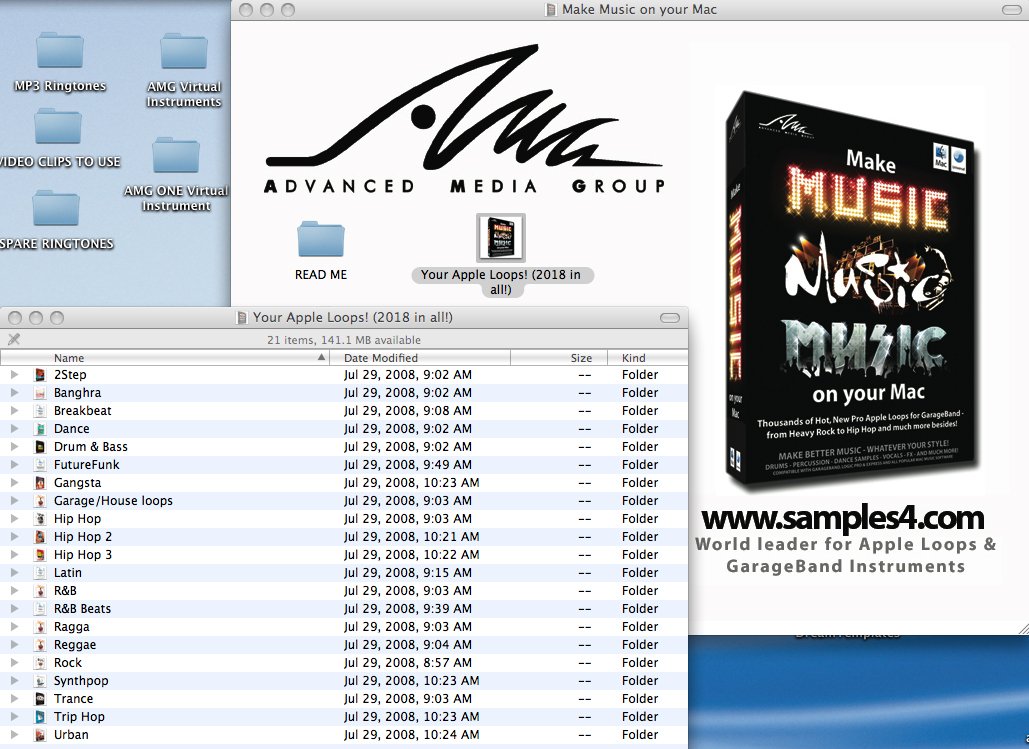Select the Garage/House loops row
The height and width of the screenshot is (749, 1029).
[113, 501]
